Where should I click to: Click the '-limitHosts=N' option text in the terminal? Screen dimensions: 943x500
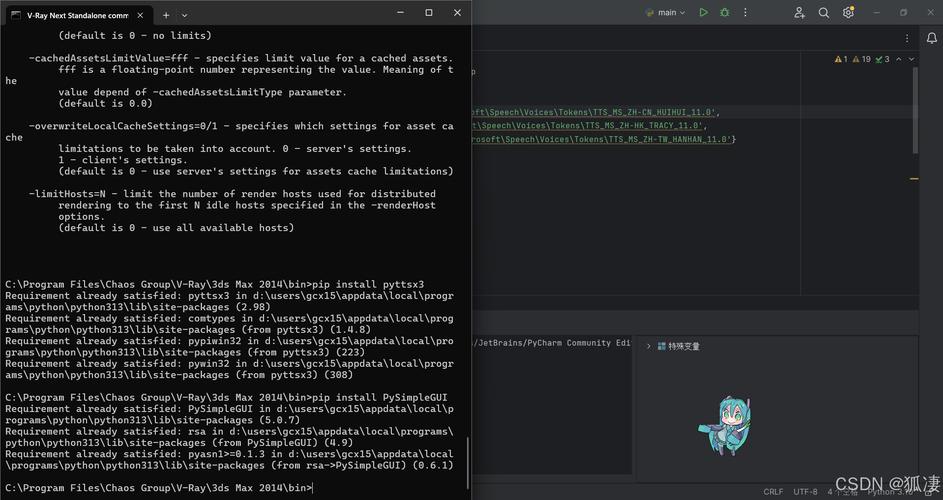pyautogui.click(x=67, y=194)
